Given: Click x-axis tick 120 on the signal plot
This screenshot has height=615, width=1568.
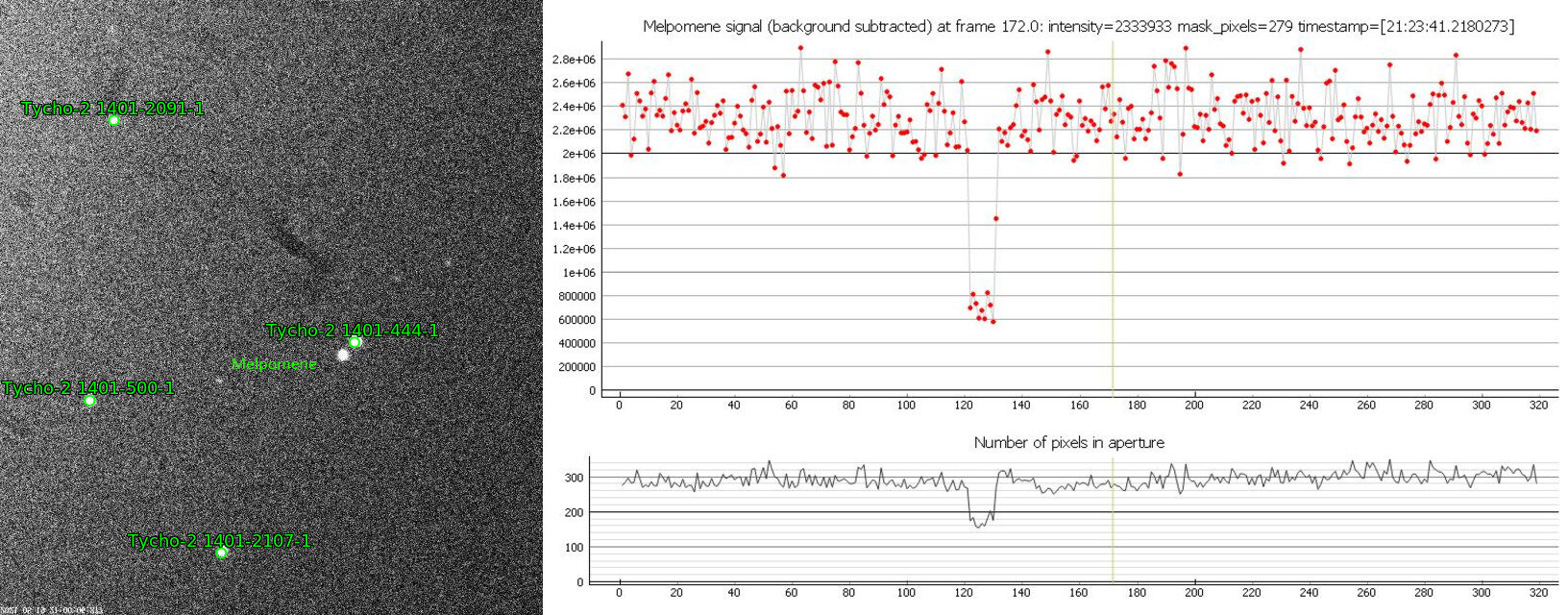Looking at the screenshot, I should (x=964, y=405).
